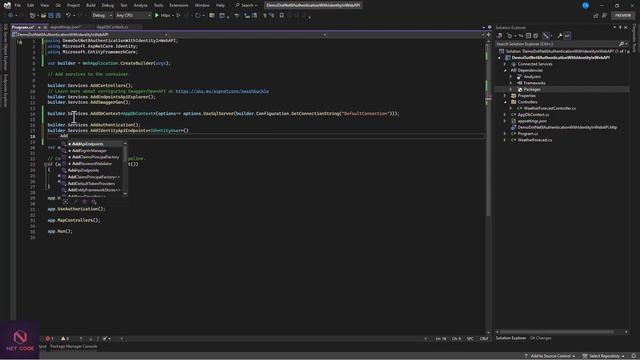Click the Solution Explorer pin icon

pyautogui.click(x=620, y=27)
